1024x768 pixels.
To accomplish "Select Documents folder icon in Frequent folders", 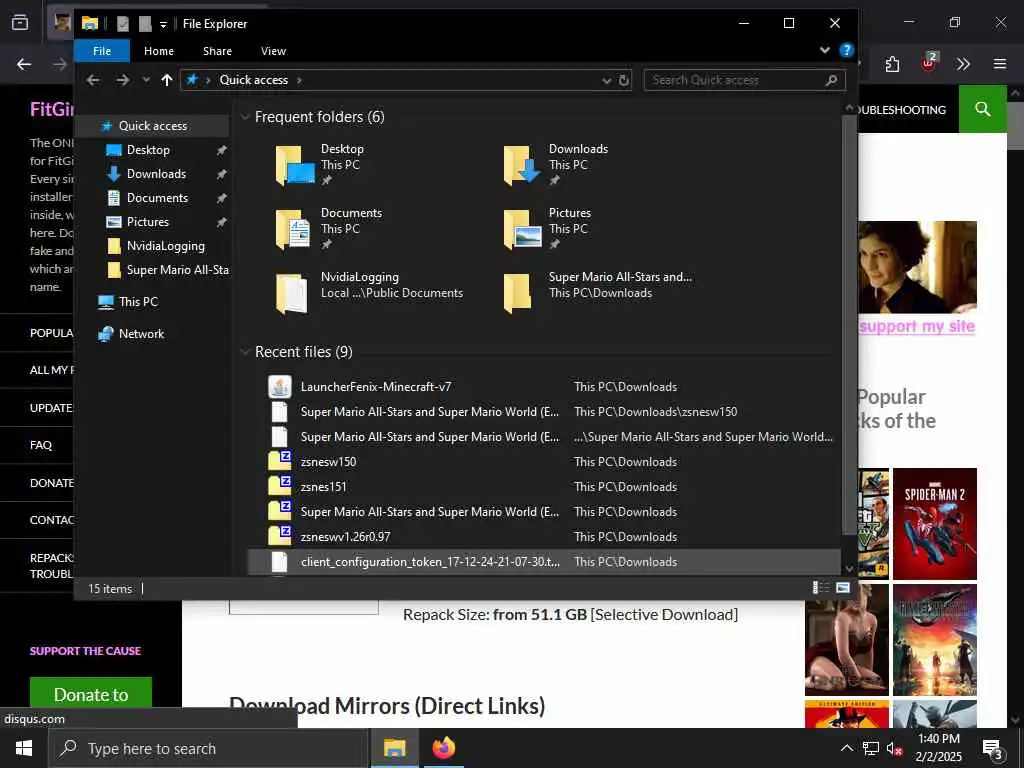I will click(x=294, y=229).
